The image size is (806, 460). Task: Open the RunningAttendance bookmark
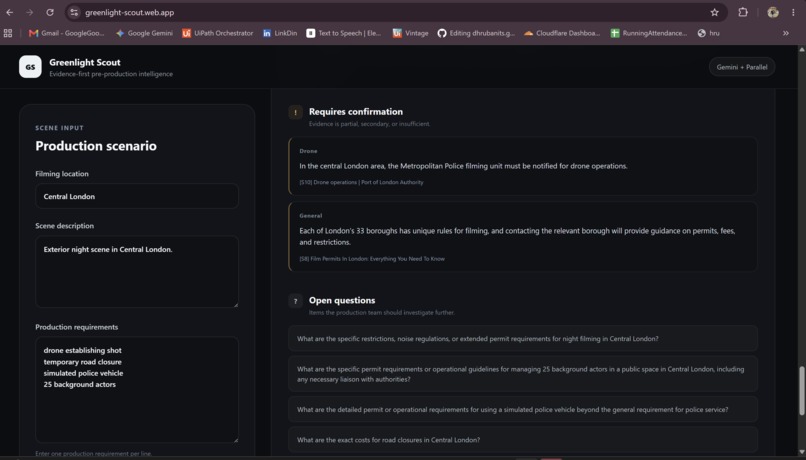click(x=649, y=33)
